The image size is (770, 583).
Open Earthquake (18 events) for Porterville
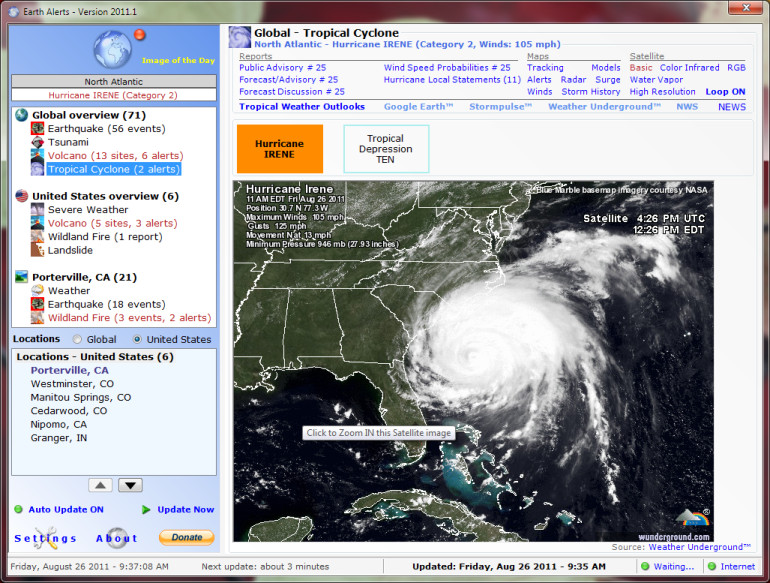107,305
